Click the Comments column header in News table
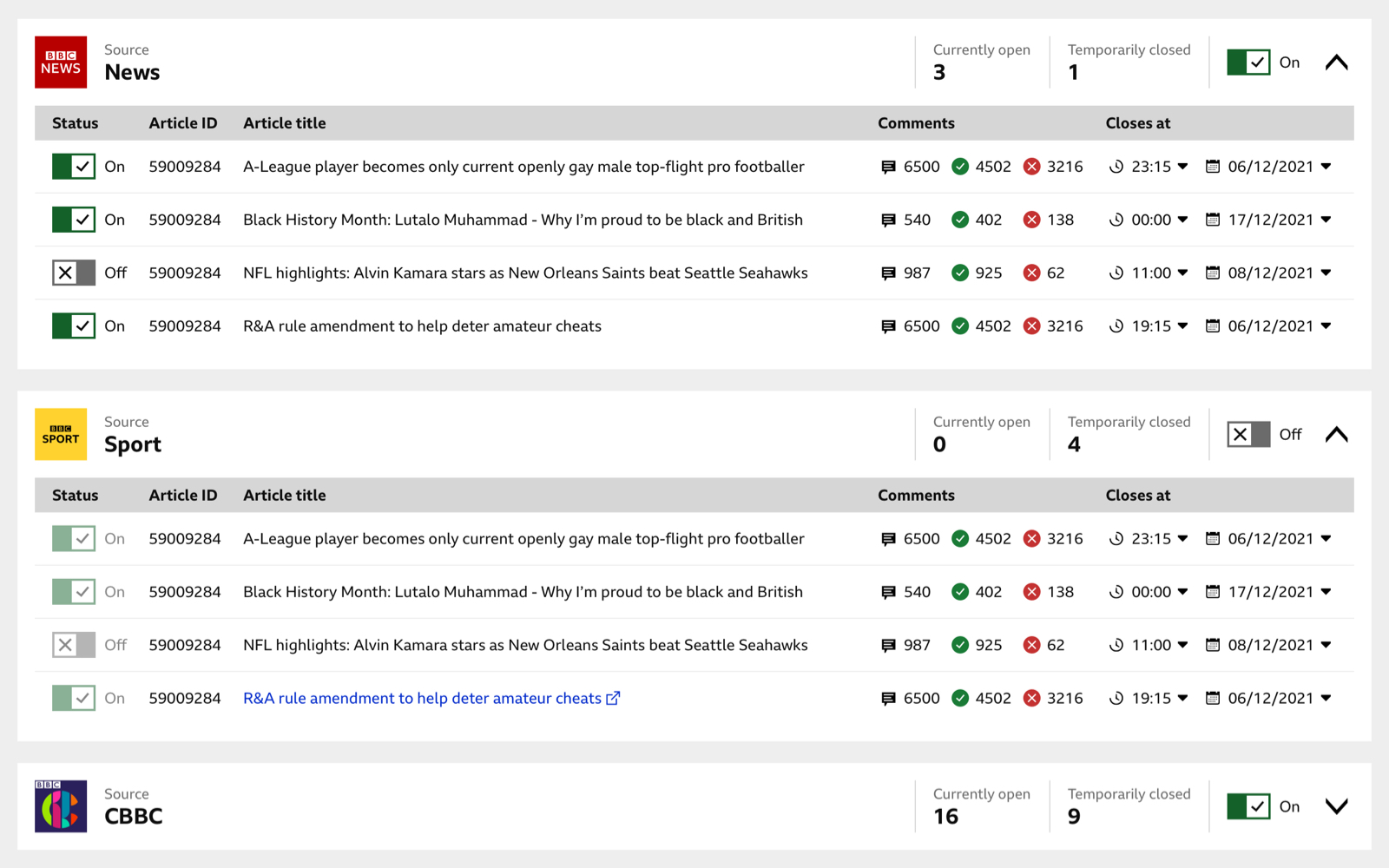Screen dimensions: 1389x868 [x=916, y=123]
